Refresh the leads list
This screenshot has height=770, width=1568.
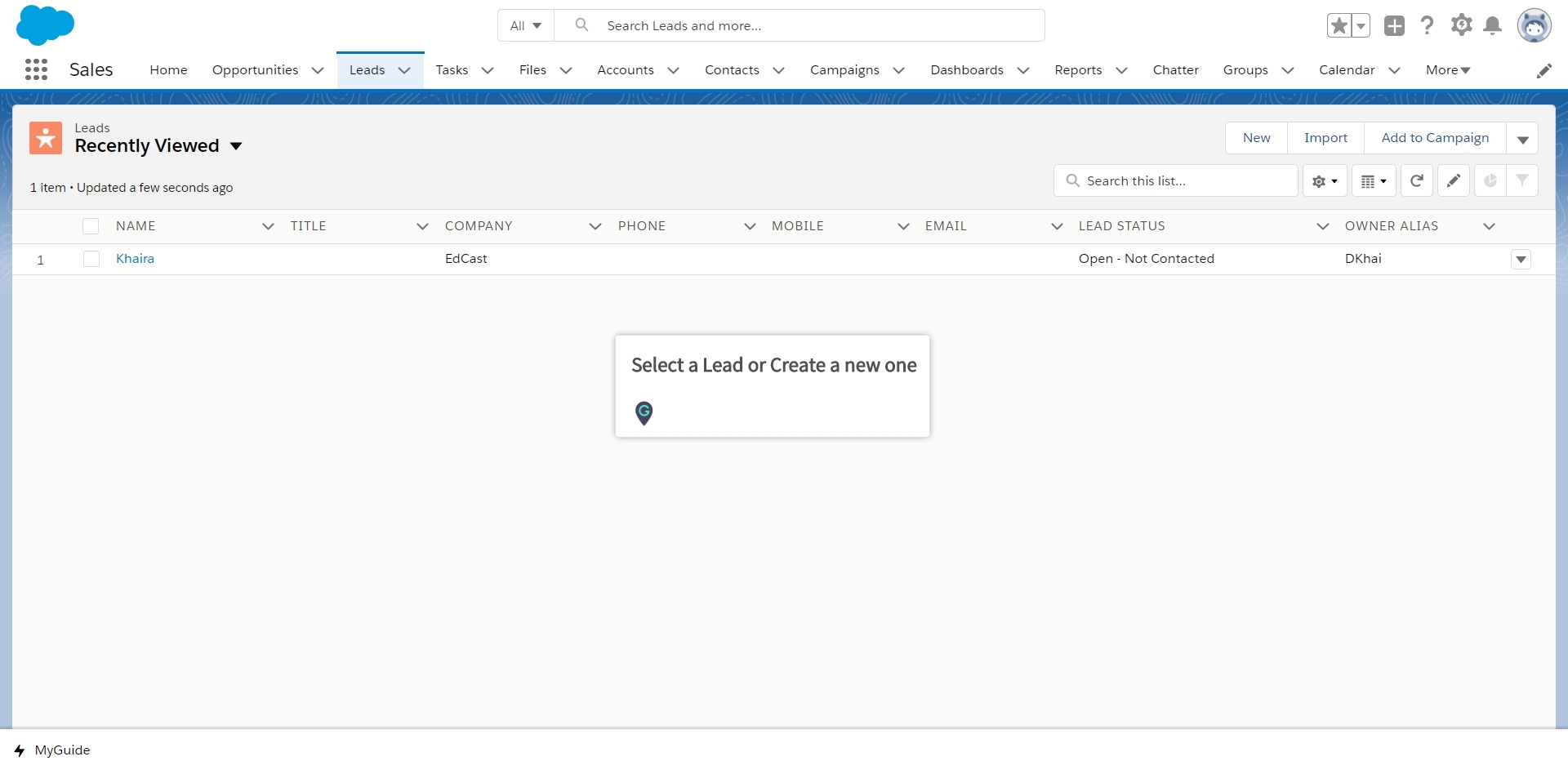coord(1417,180)
